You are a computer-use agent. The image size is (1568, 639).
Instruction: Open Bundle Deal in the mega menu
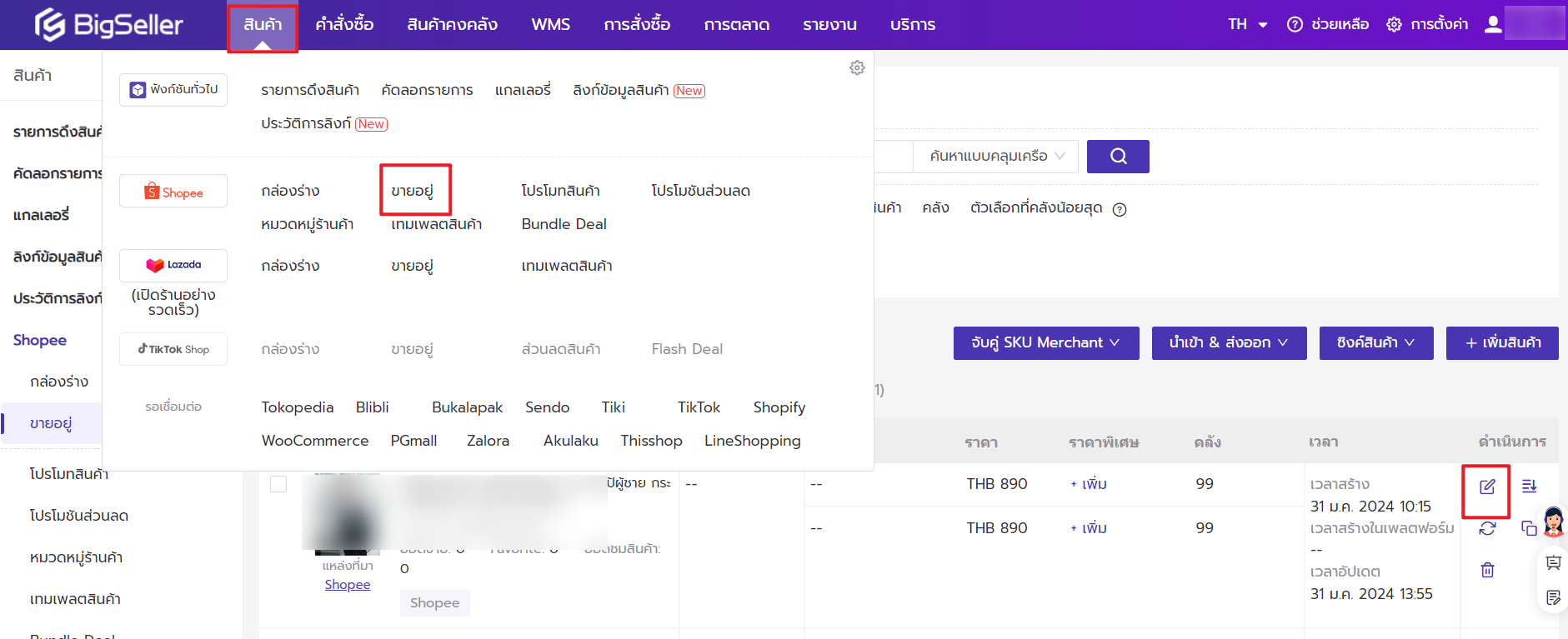pyautogui.click(x=564, y=224)
